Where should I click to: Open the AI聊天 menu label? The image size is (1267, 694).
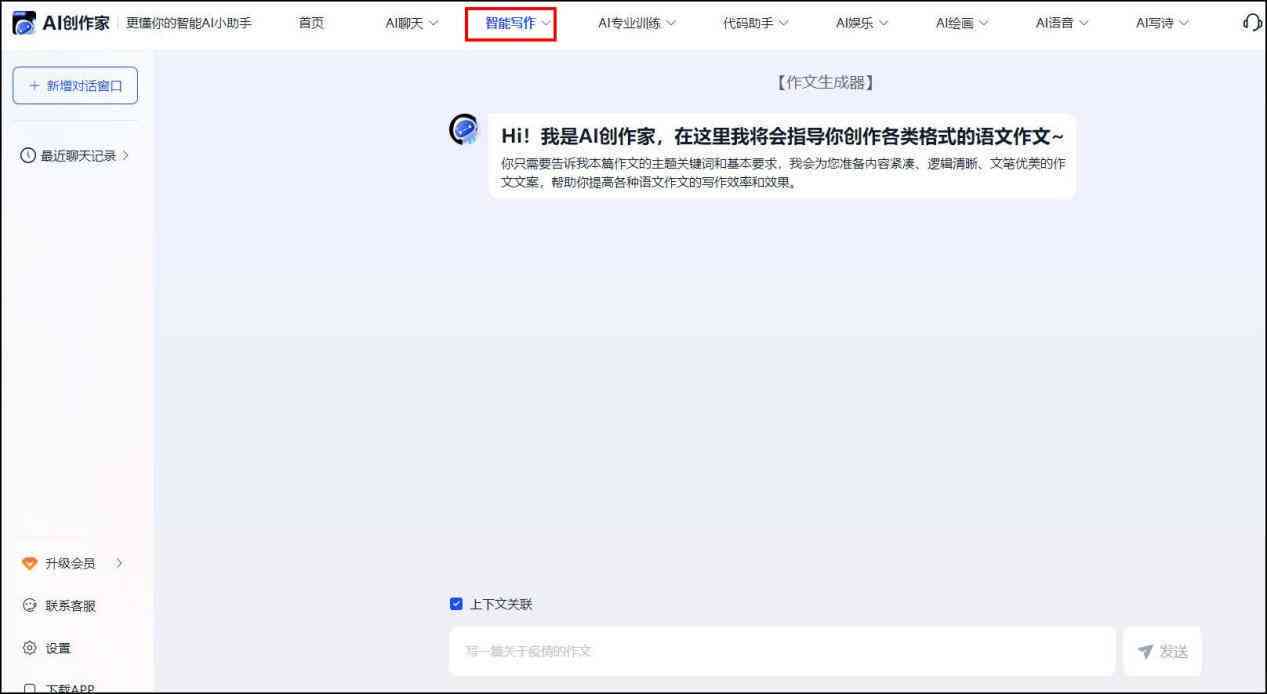pyautogui.click(x=405, y=23)
